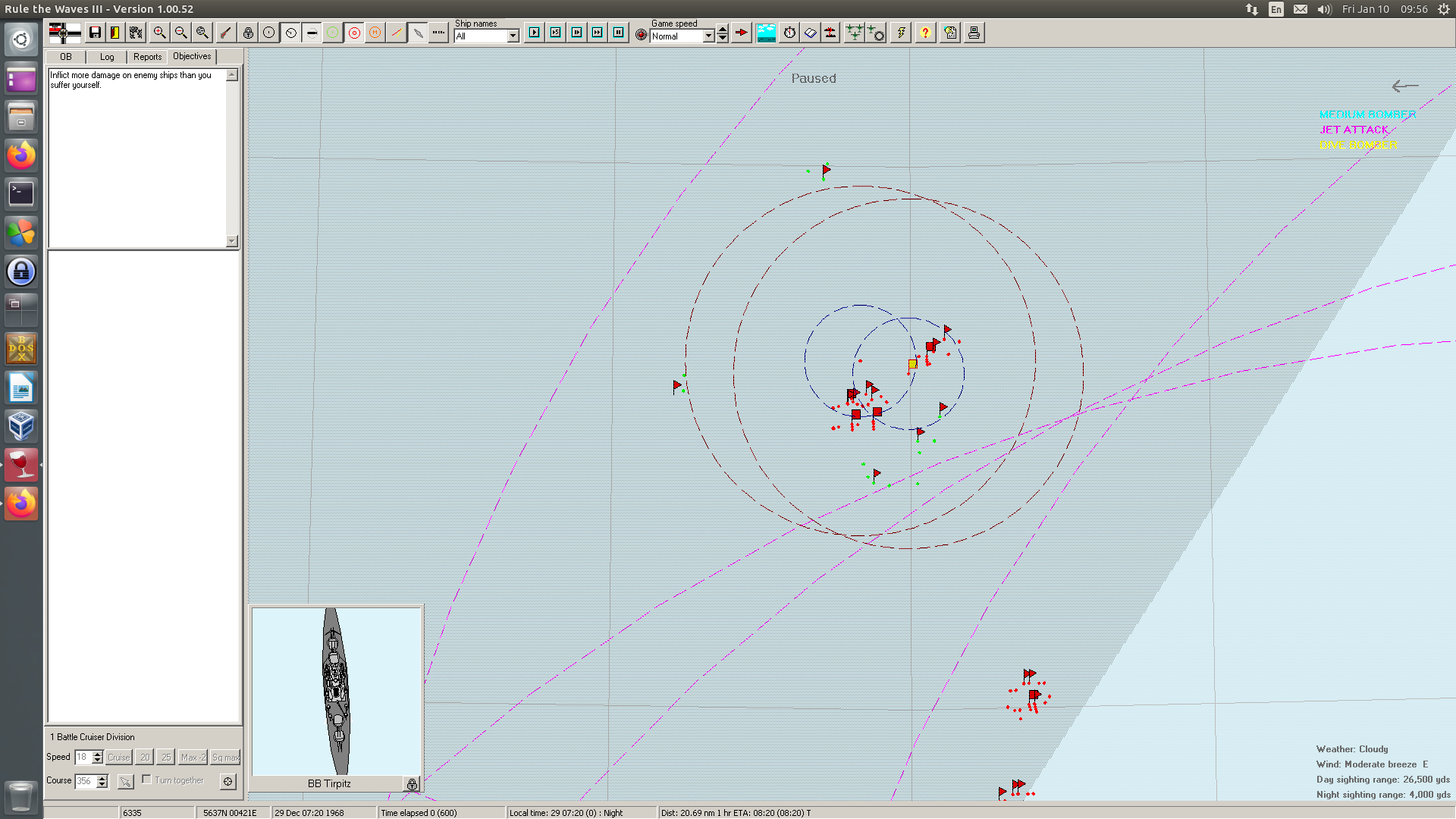1456x819 pixels.
Task: Click the BB Tirpitz ship thumbnail
Action: tap(336, 691)
